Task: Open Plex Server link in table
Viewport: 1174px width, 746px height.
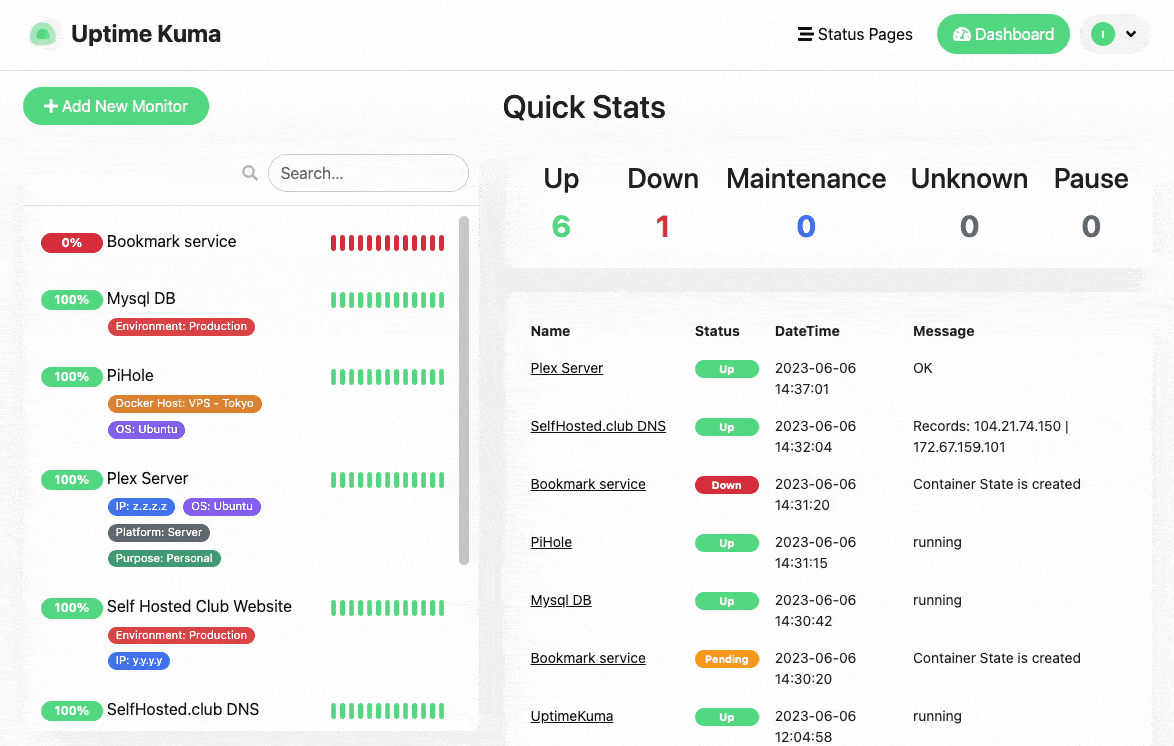Action: 567,368
